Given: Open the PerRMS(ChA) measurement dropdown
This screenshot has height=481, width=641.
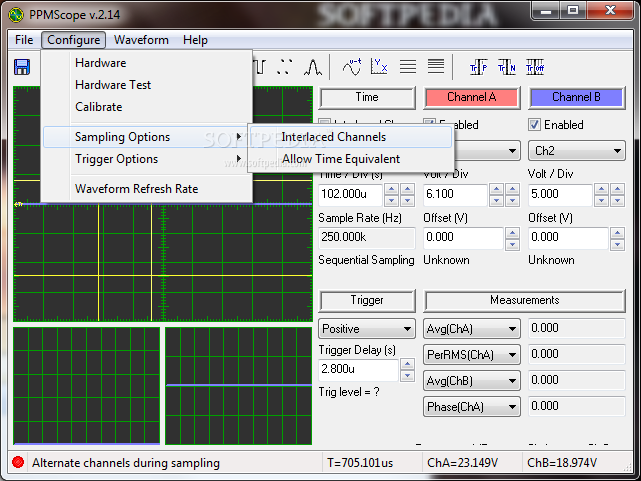Looking at the screenshot, I should tap(471, 354).
